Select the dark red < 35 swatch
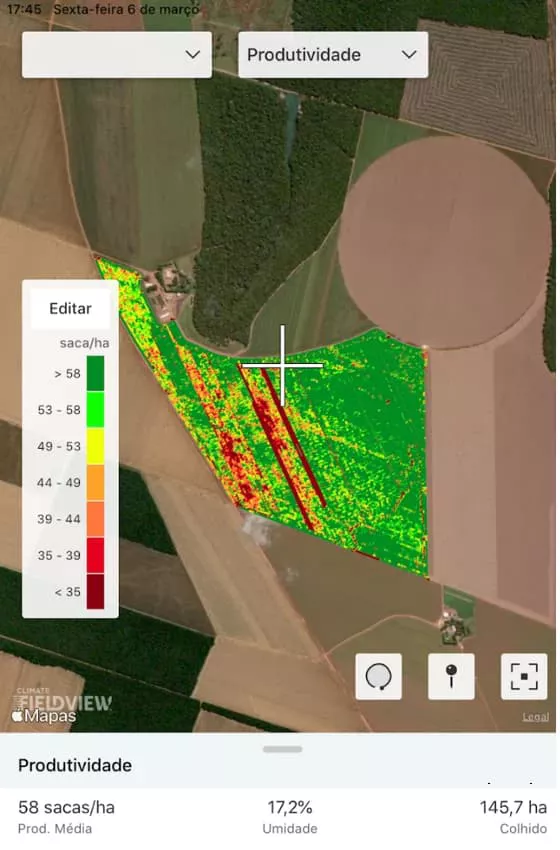This screenshot has height=850, width=560. click(x=95, y=591)
